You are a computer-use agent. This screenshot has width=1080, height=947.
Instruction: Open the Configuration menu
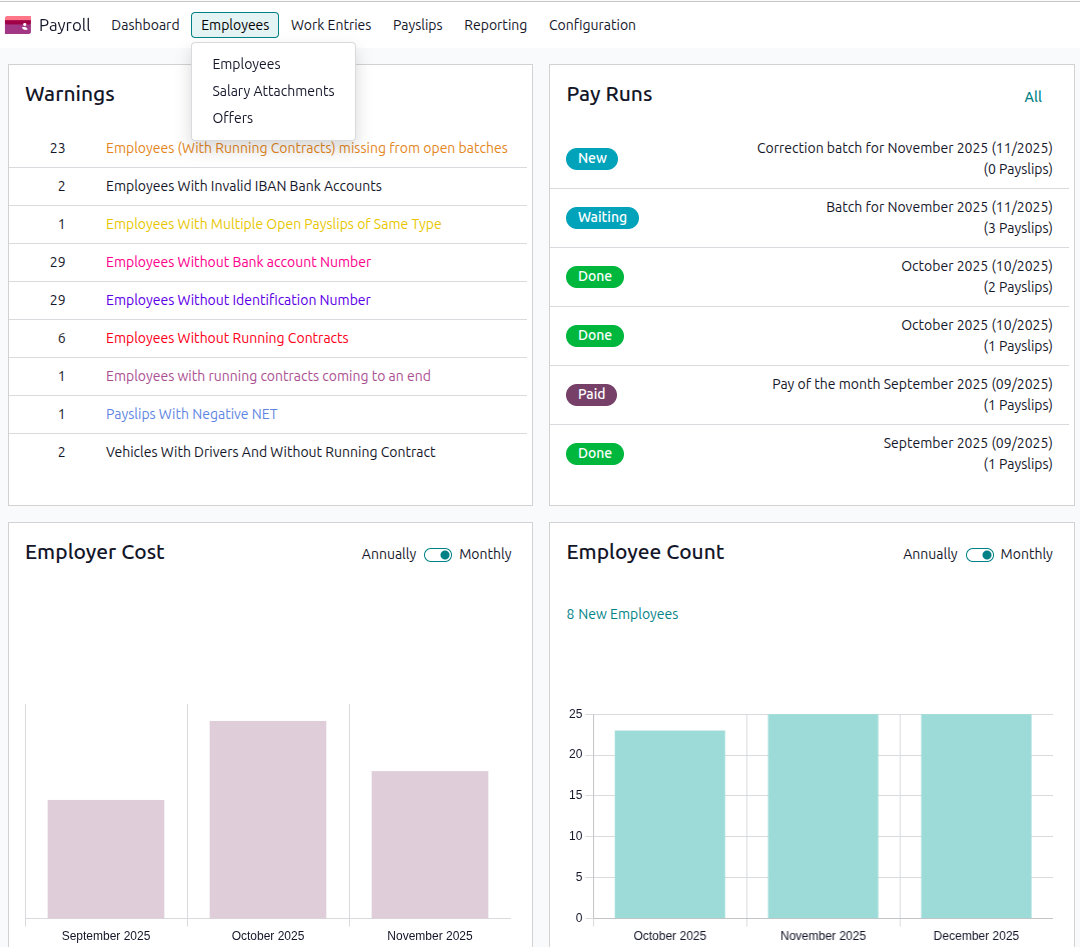pos(592,25)
